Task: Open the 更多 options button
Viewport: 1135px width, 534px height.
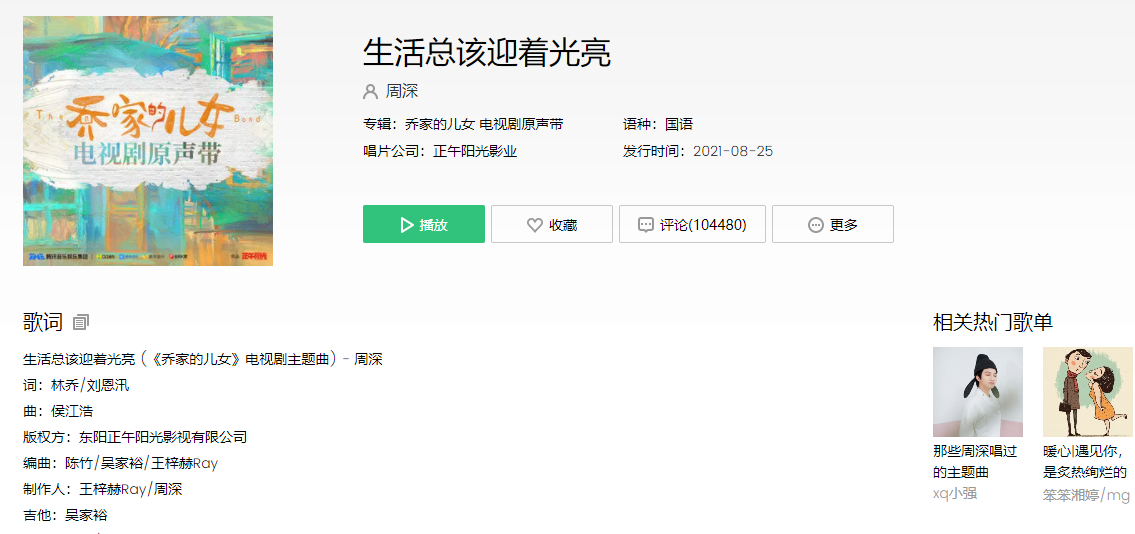Action: (x=832, y=224)
